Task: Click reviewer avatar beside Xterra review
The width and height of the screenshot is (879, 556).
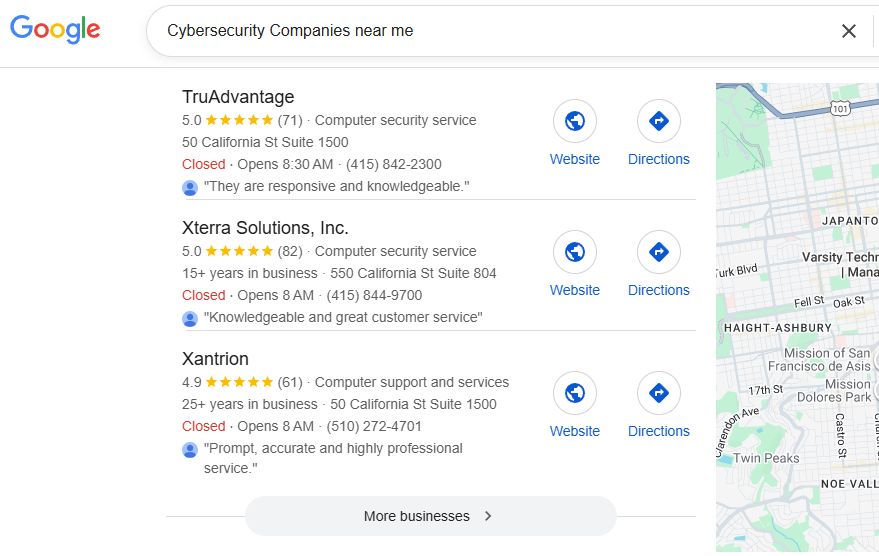Action: (x=190, y=318)
